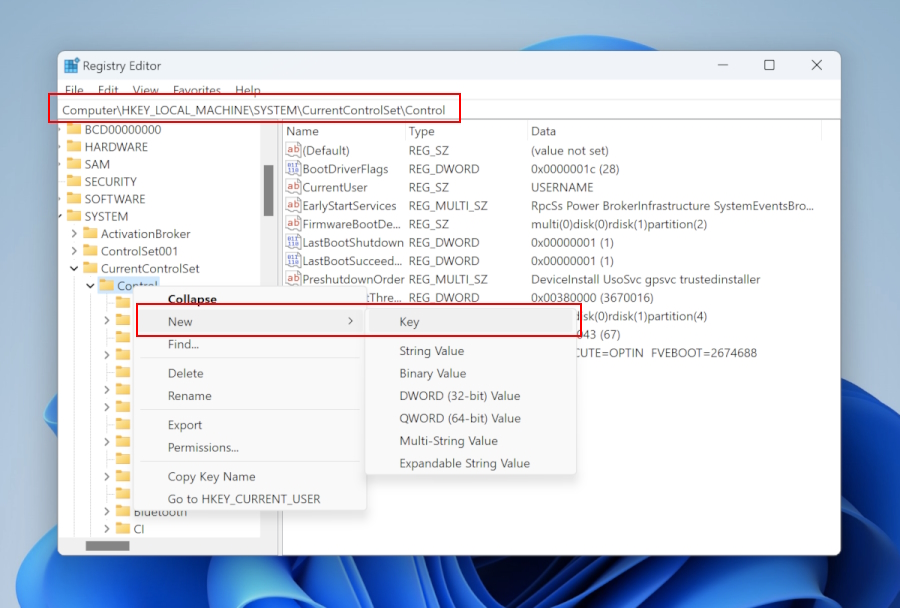
Task: Click the tree pane vertical scrollbar thumb
Action: (268, 190)
